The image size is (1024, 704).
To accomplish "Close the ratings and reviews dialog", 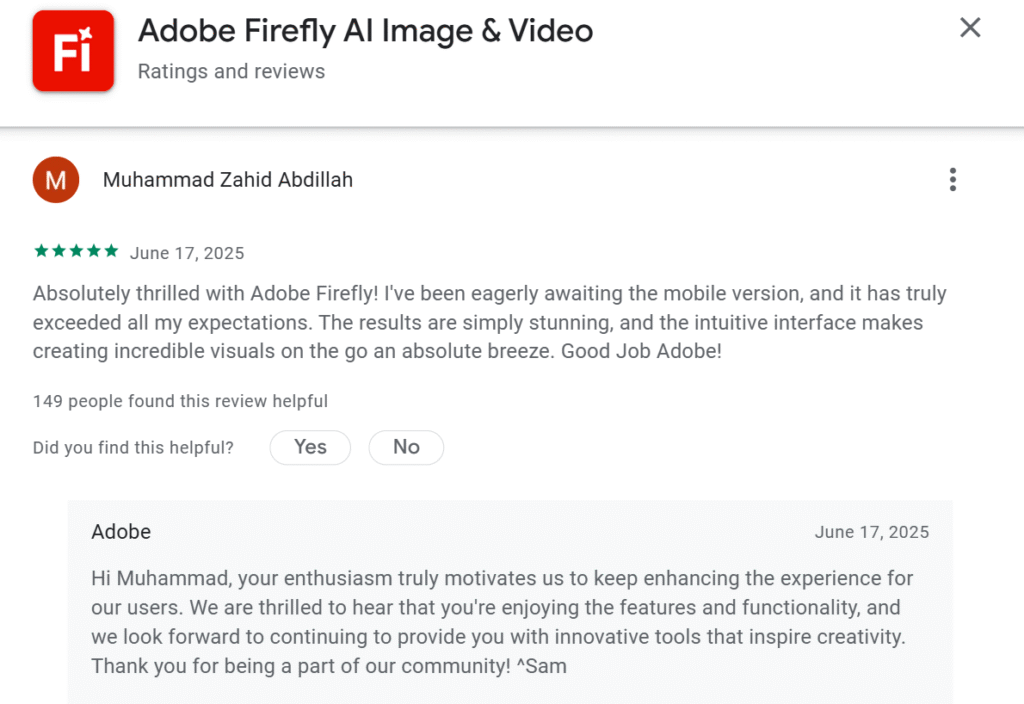I will [x=970, y=27].
